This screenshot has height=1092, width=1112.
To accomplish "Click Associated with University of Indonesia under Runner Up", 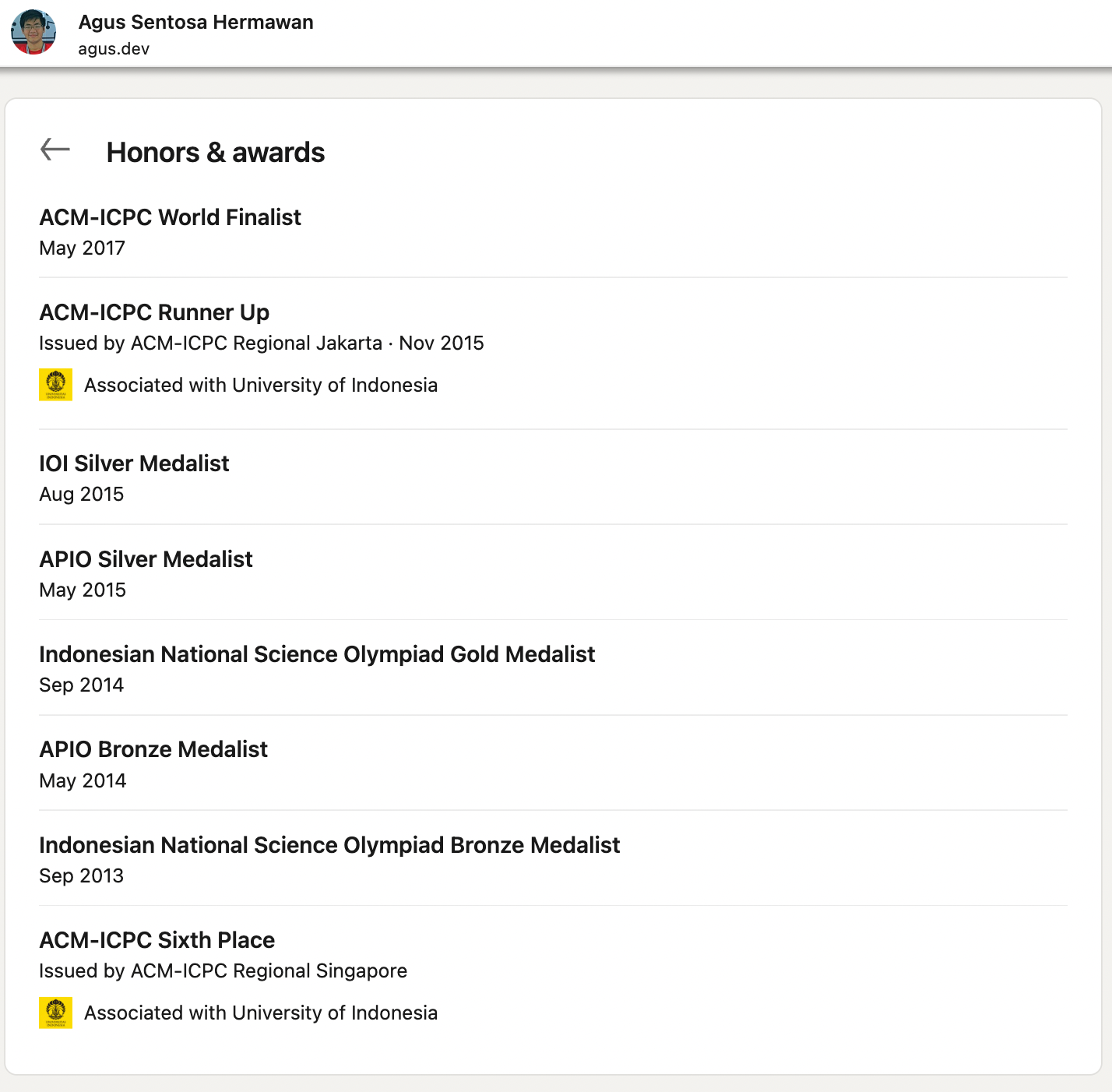I will pos(261,385).
